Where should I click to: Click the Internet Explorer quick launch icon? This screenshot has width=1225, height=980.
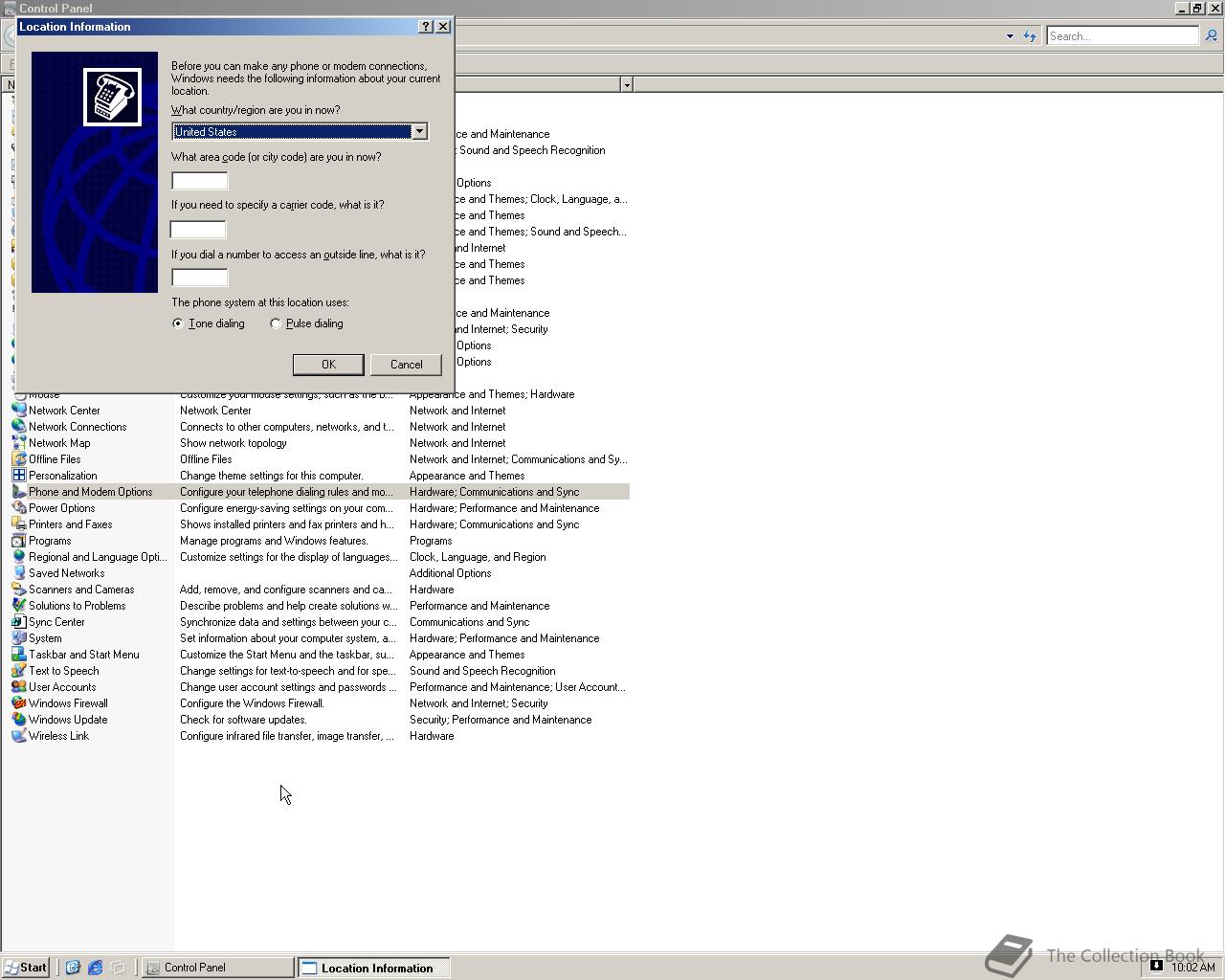tap(95, 968)
